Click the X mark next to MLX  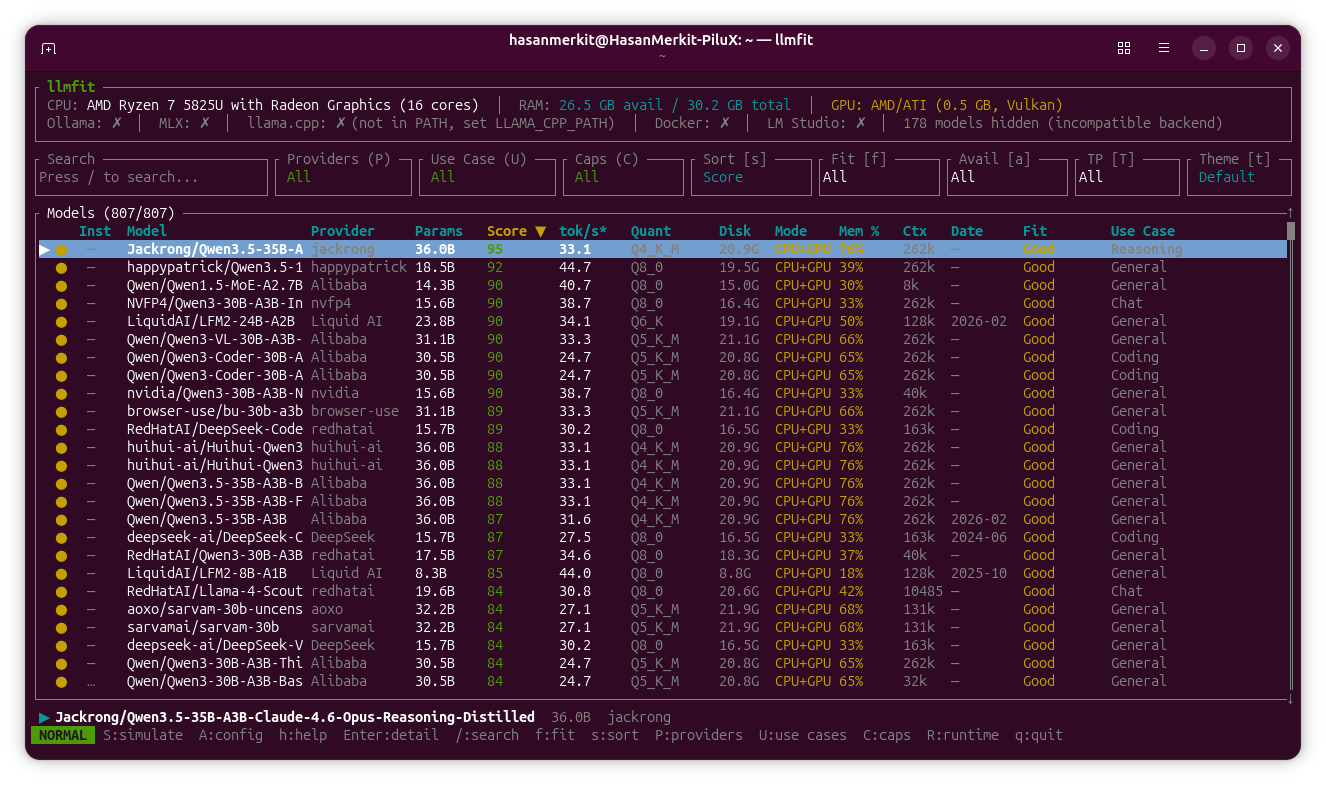click(x=204, y=123)
